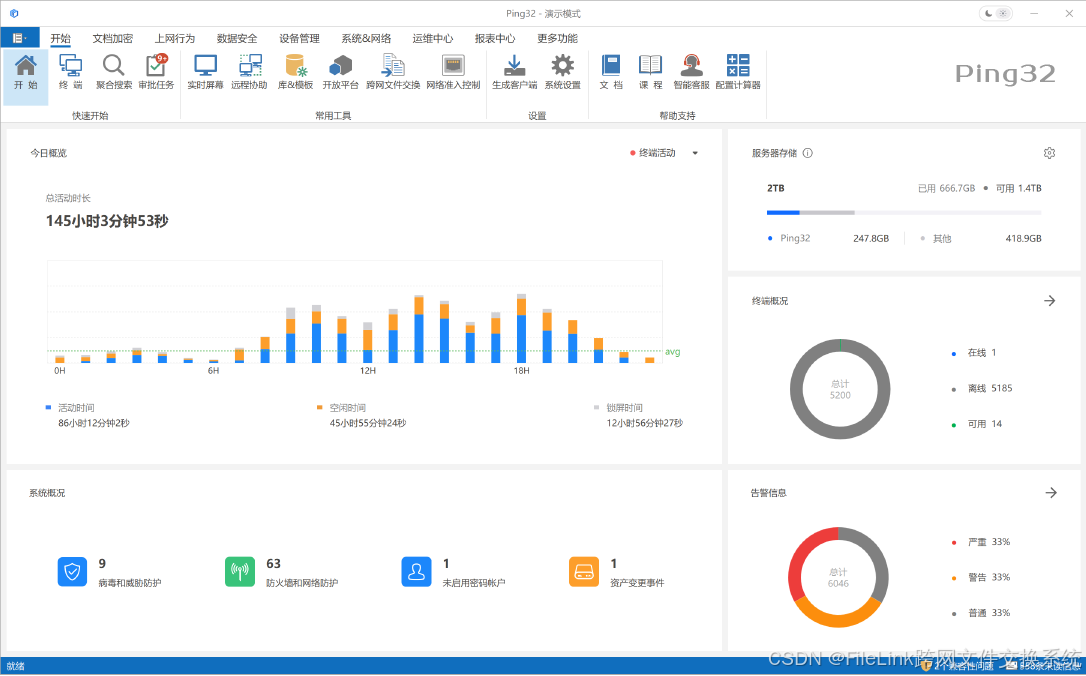The image size is (1086, 676).
Task: Click the 86小时12分钟2秒 activity value
Action: (94, 422)
